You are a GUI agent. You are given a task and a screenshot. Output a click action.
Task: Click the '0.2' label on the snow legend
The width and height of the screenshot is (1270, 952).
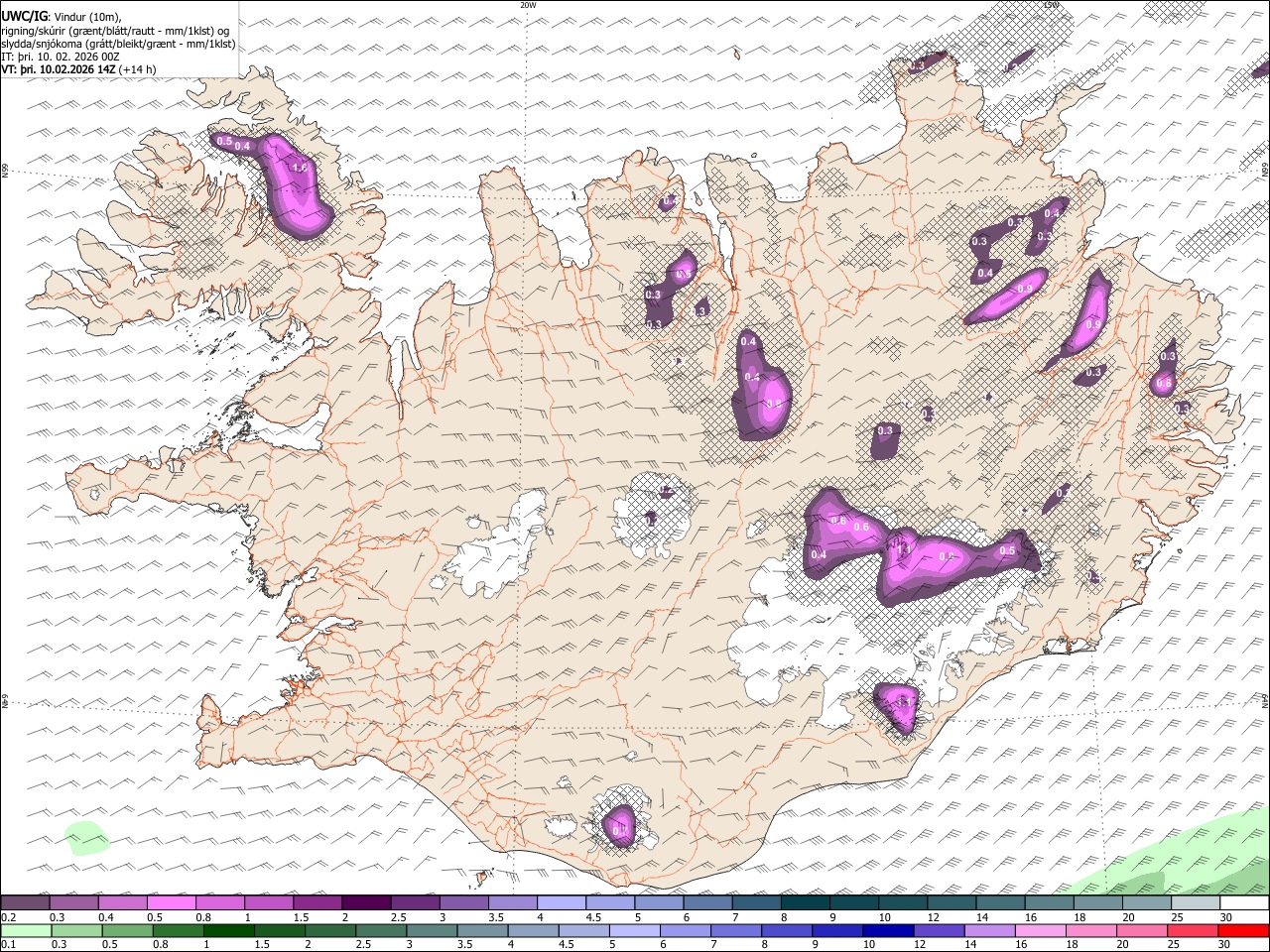tap(8, 917)
